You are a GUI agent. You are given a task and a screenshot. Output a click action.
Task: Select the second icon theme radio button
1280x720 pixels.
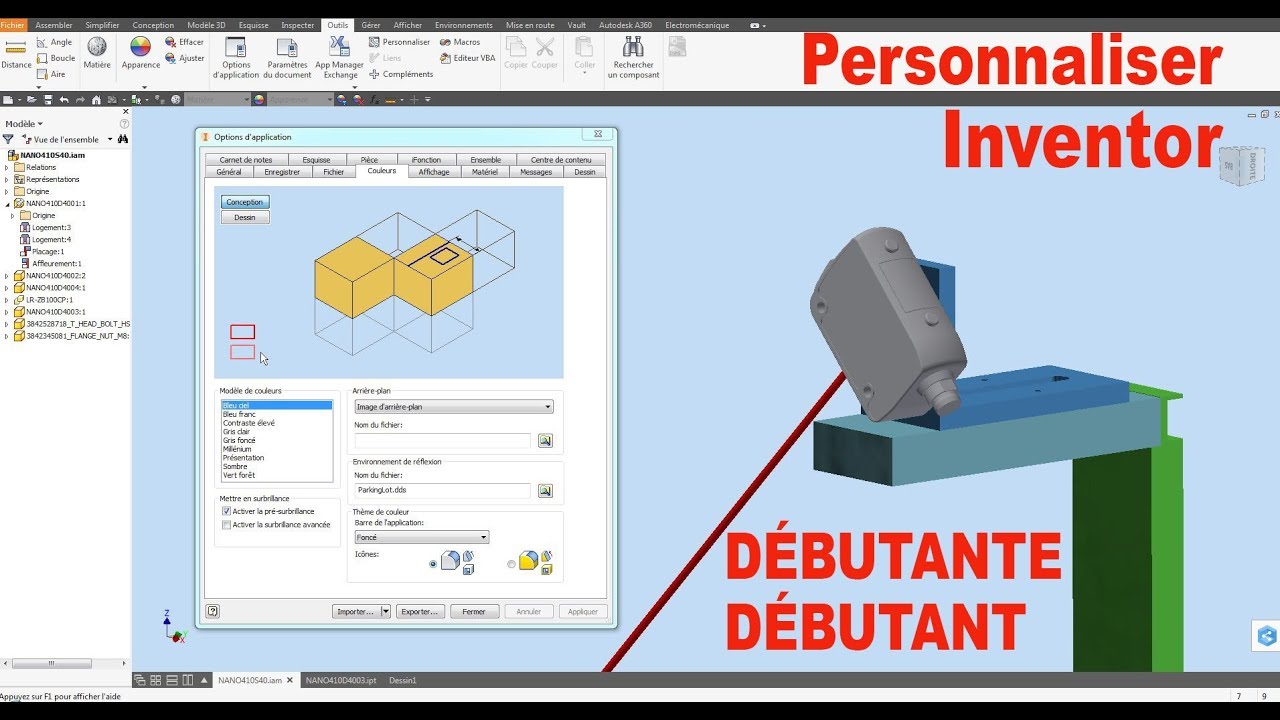coord(511,564)
